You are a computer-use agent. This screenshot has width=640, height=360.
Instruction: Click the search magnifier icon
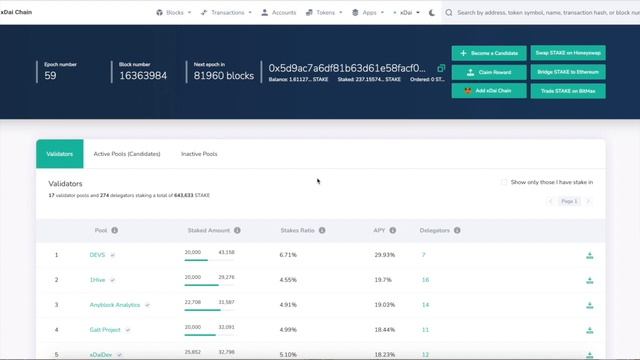pos(449,13)
